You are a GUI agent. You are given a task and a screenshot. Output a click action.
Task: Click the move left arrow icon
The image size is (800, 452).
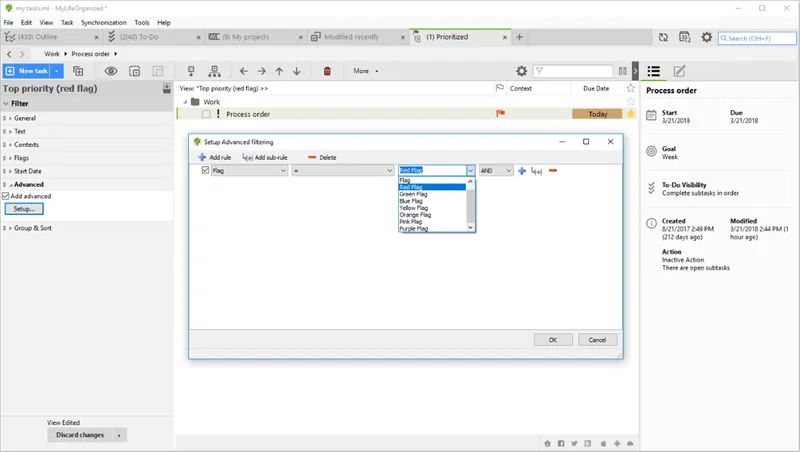[244, 72]
